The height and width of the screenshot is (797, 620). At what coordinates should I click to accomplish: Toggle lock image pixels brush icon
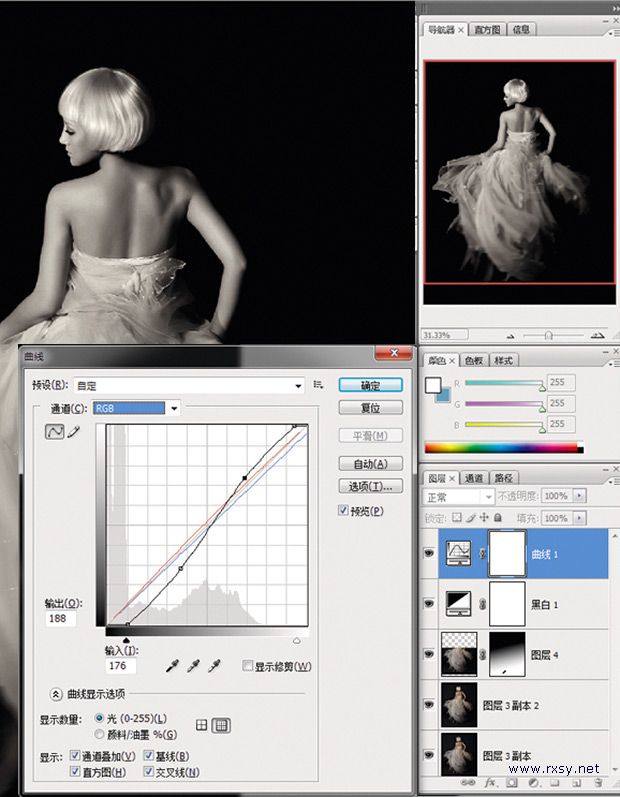(471, 517)
